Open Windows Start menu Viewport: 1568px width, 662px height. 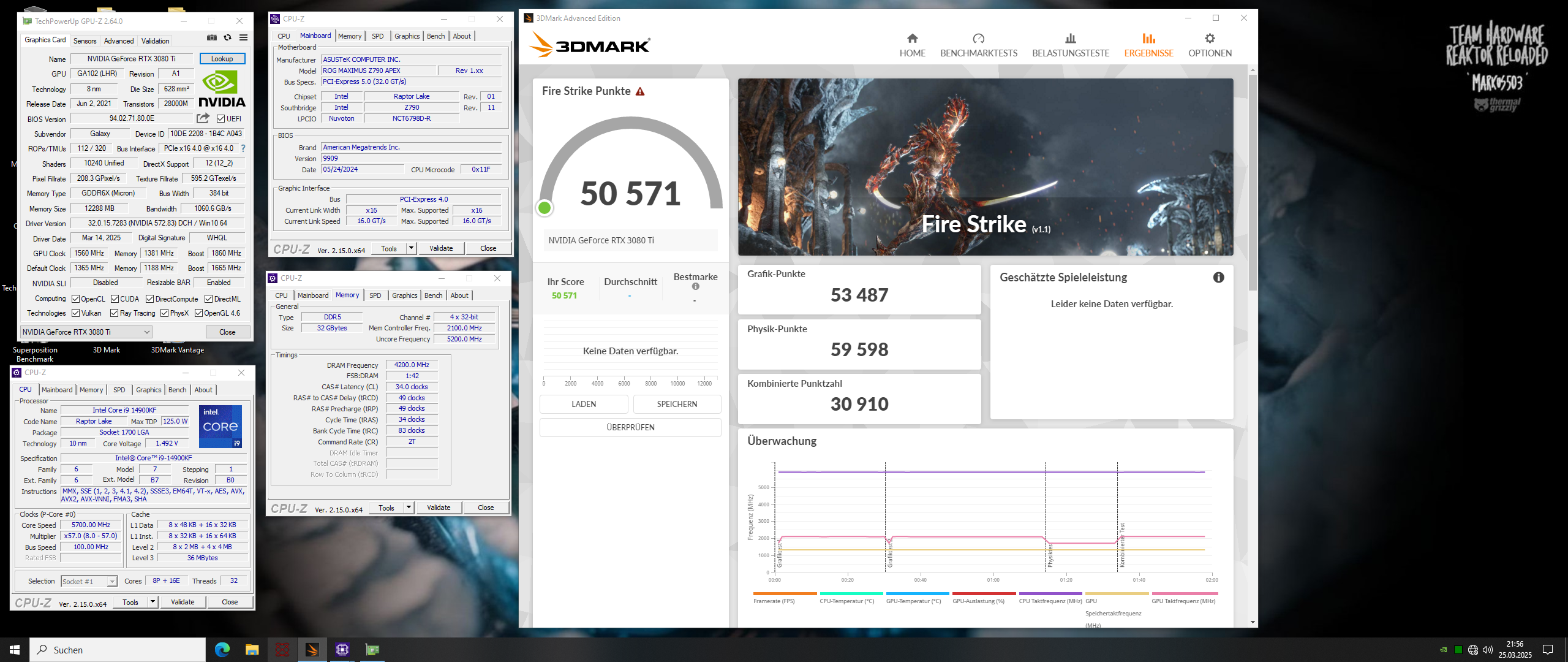[15, 650]
